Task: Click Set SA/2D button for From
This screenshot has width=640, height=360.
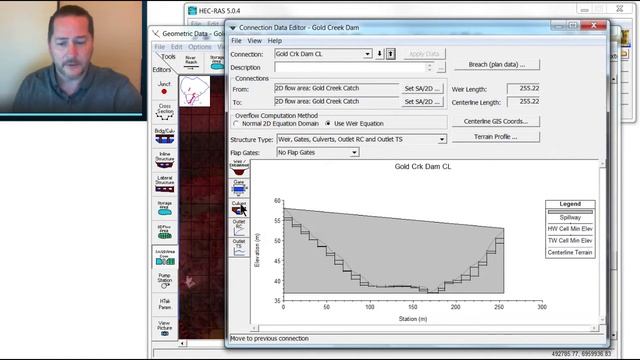Action: pos(422,89)
